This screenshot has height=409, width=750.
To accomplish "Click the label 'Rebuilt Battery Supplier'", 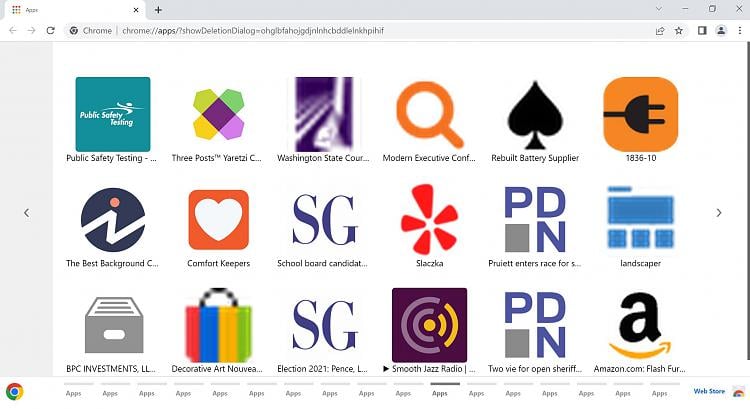I will click(535, 158).
